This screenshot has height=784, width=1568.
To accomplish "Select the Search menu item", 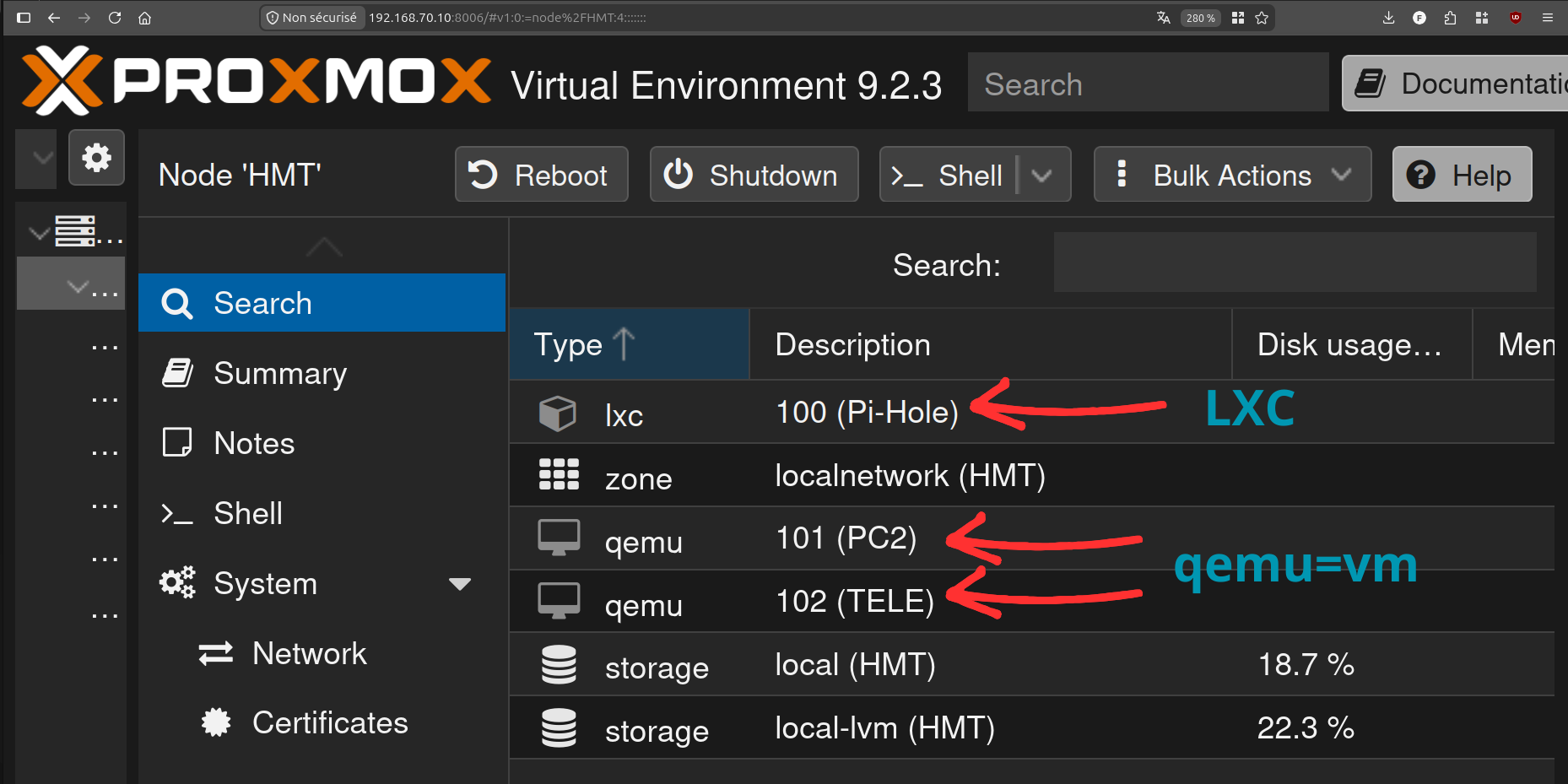I will coord(322,303).
